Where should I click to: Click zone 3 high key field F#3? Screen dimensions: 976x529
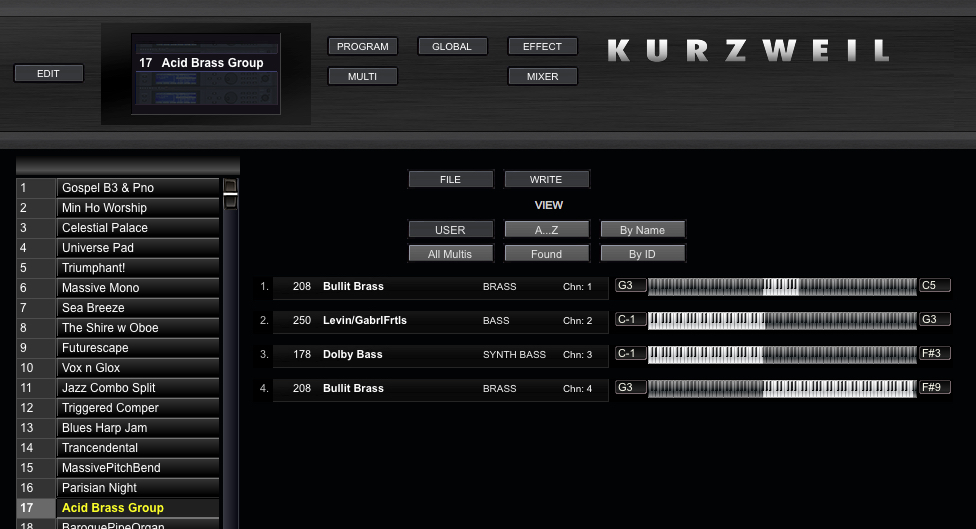pyautogui.click(x=935, y=353)
